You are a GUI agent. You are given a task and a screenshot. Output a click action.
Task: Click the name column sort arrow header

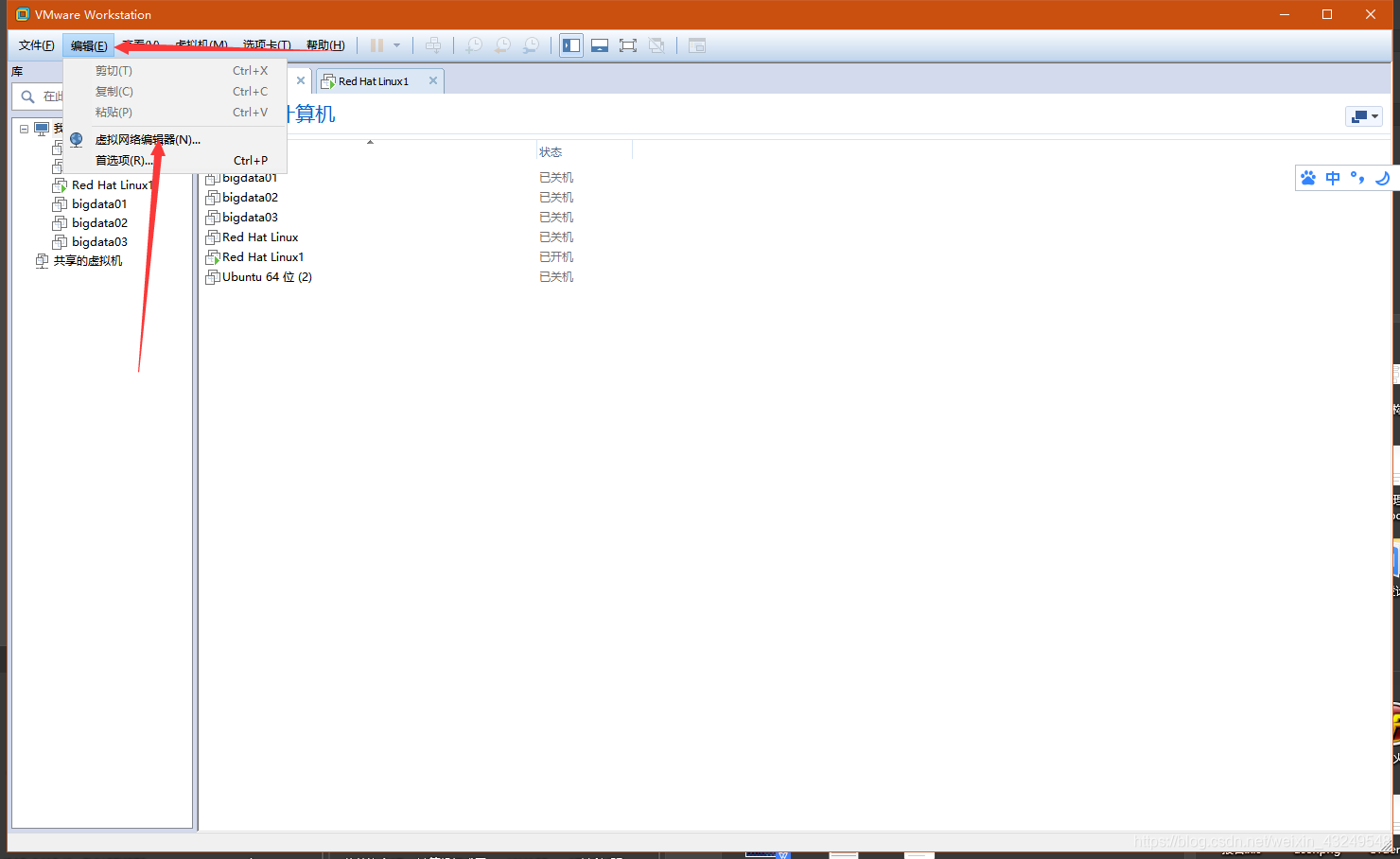point(370,143)
